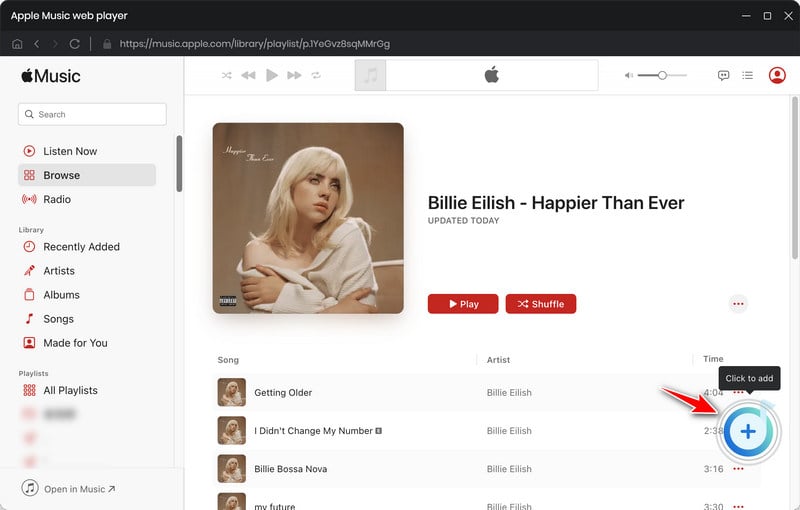Click Billie Eilish artist on Getting Older row
Viewport: 800px width, 510px height.
tap(509, 392)
